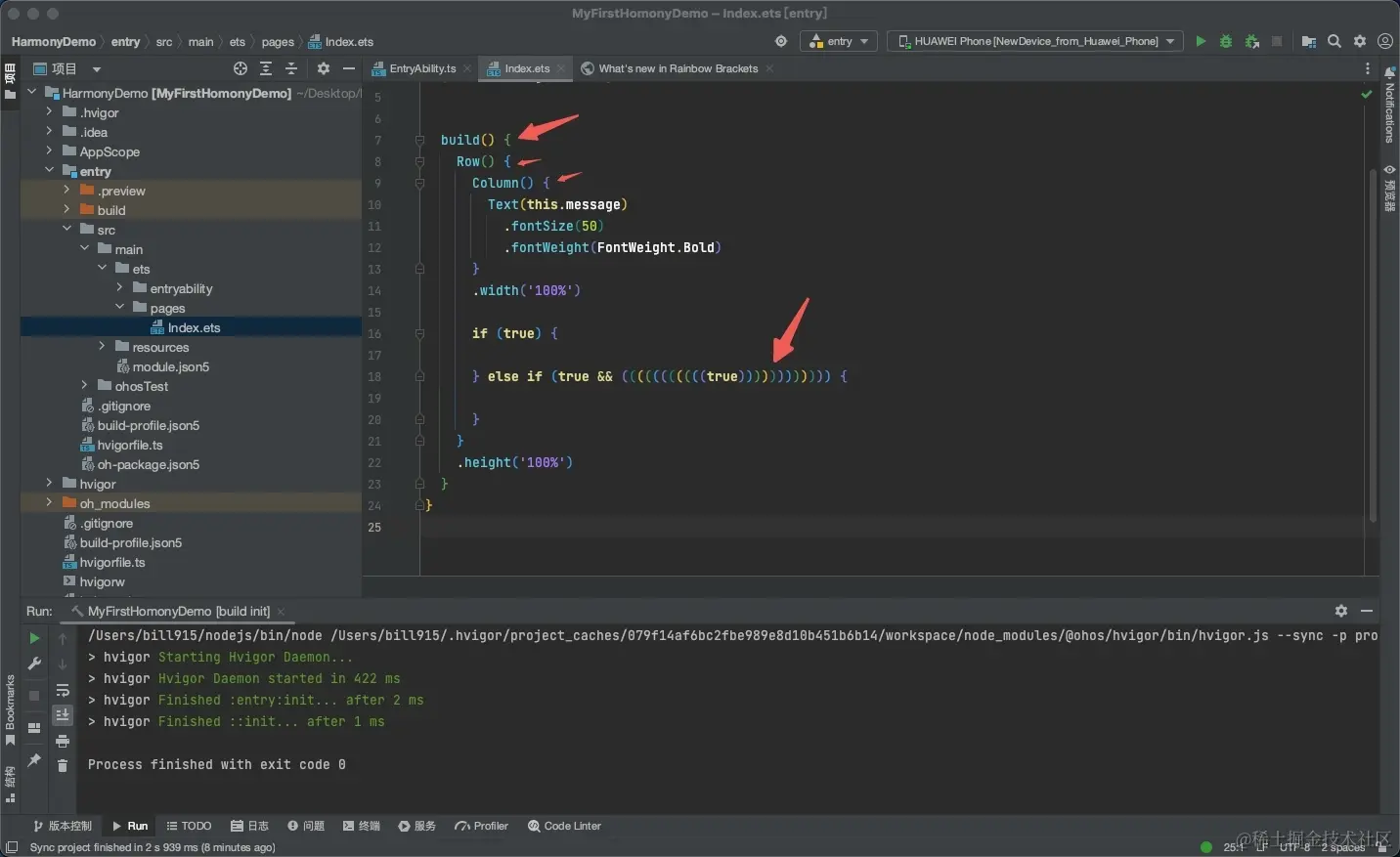1400x857 pixels.
Task: Hide the project panel with the minus icon
Action: click(x=349, y=68)
